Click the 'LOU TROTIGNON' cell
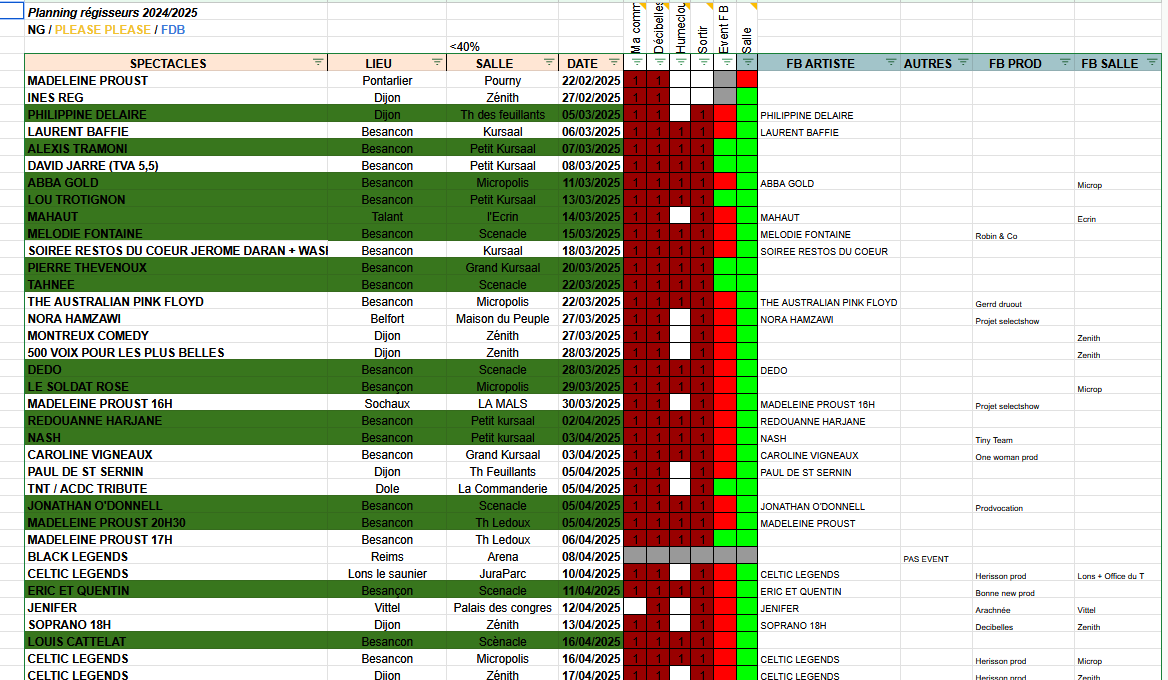 coord(176,200)
